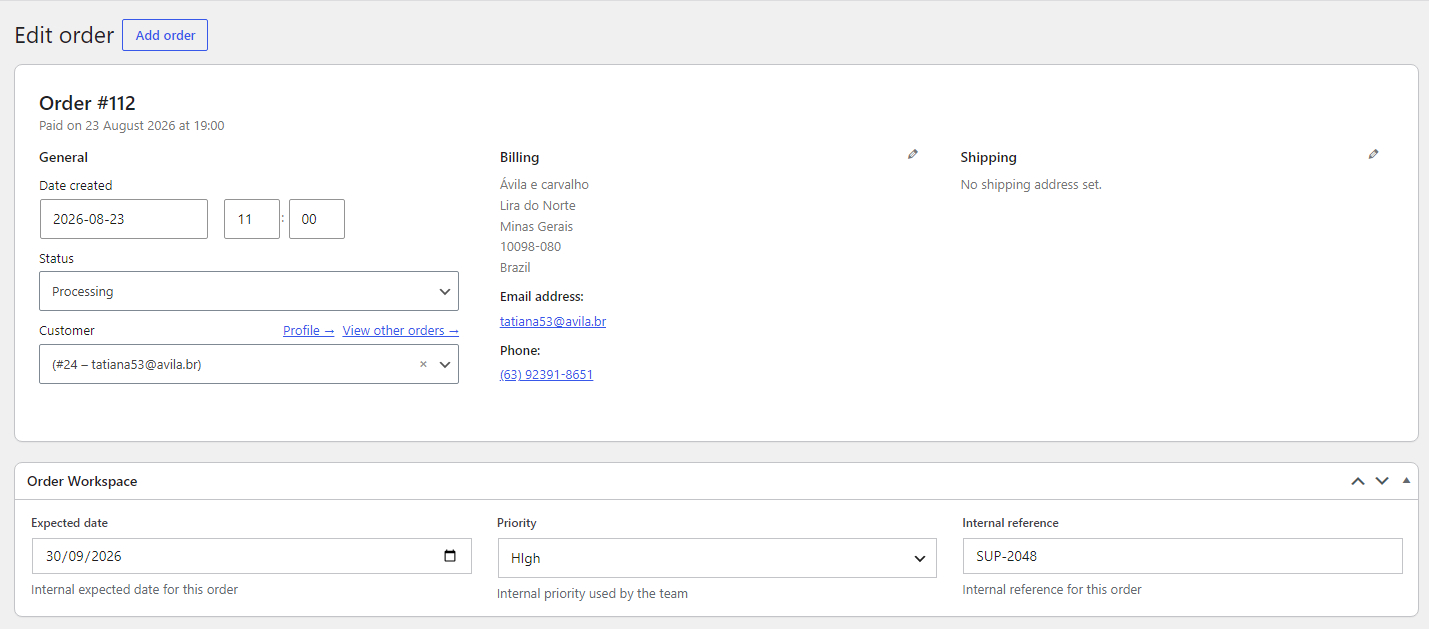Click the phone number link

[546, 375]
